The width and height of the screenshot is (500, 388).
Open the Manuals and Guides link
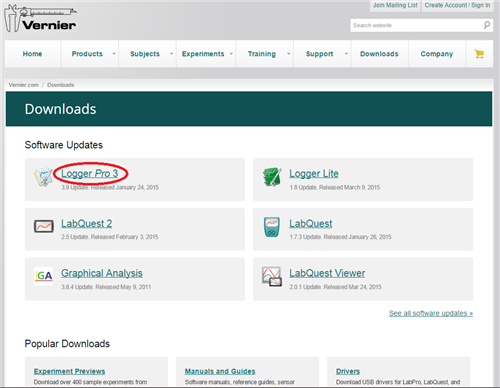220,371
